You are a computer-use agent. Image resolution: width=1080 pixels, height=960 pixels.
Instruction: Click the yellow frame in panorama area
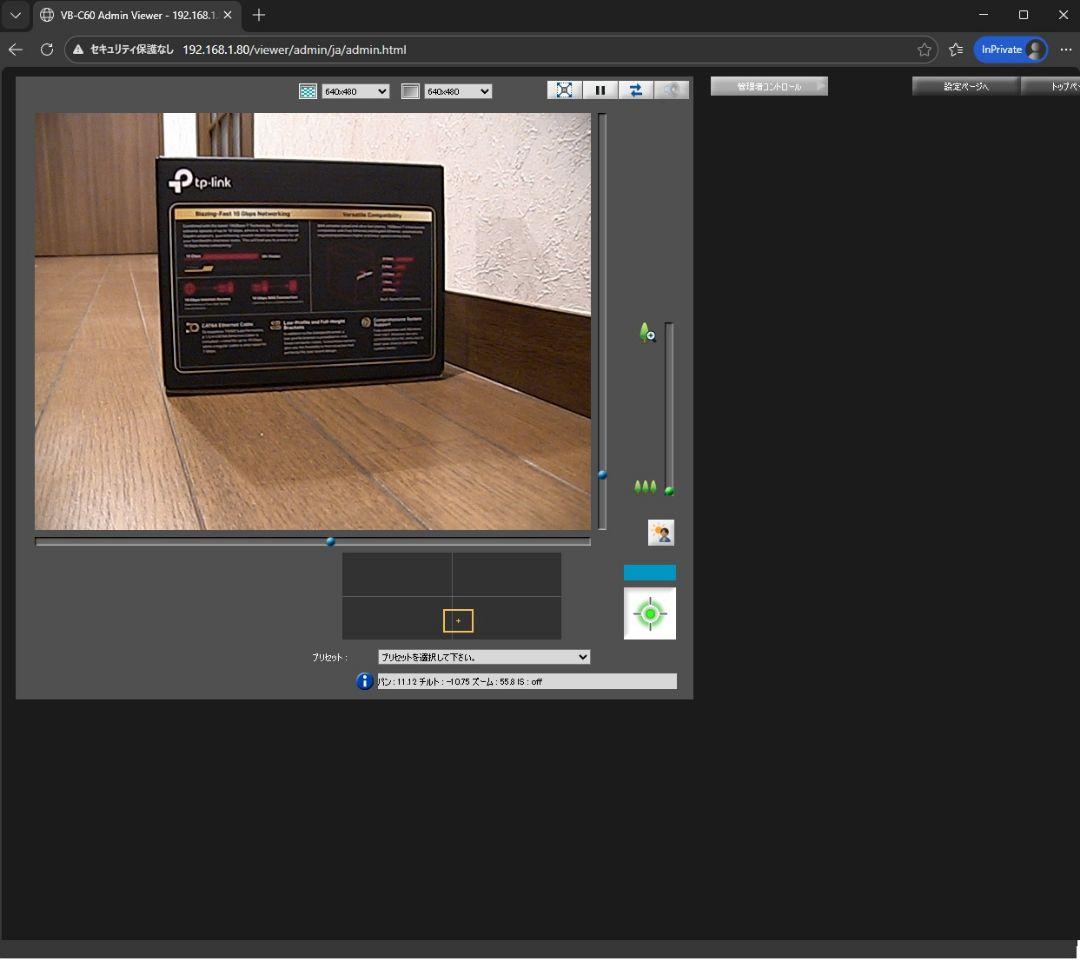(458, 621)
